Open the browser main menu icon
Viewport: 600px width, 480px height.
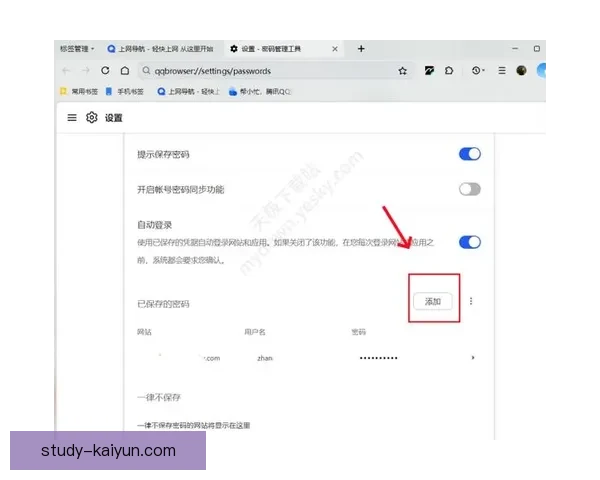(502, 70)
